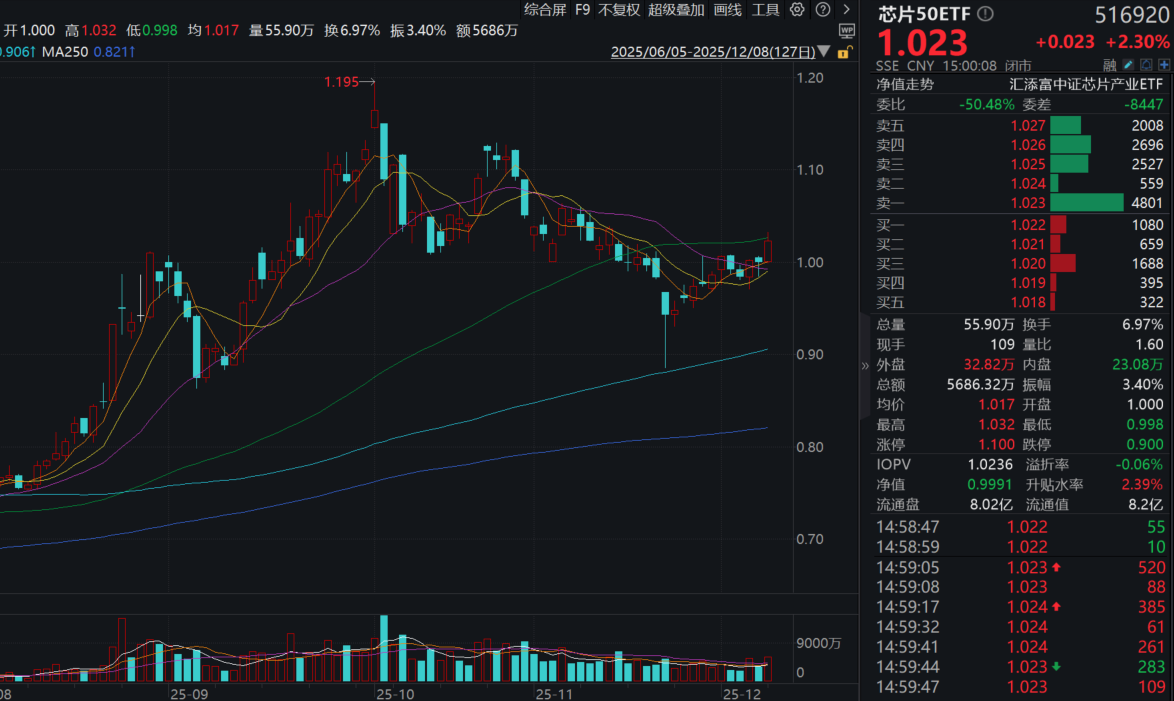Click the info circle icon beside 芯片50ETF

tap(985, 13)
